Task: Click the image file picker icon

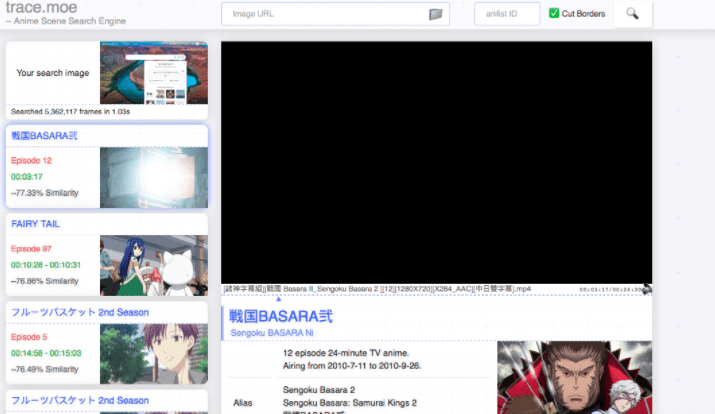Action: tap(435, 14)
